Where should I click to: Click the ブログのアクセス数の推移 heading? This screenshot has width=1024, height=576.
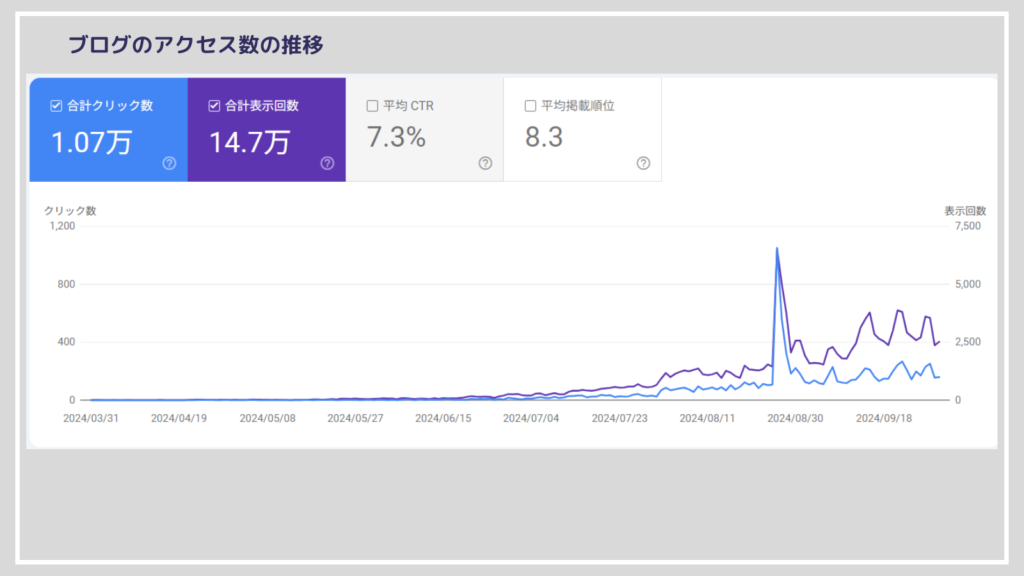pos(196,45)
